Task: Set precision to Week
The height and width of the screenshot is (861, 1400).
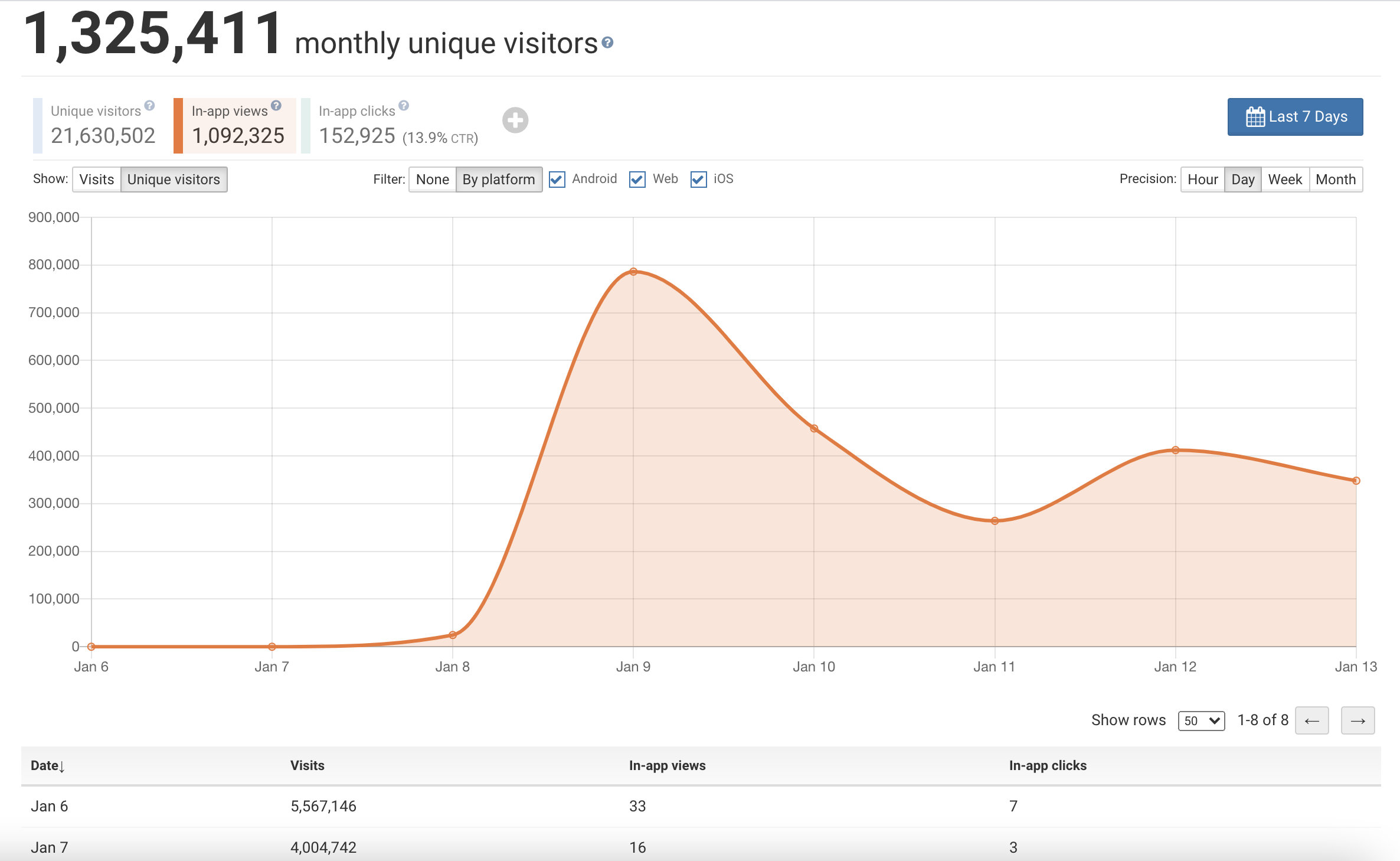Action: pyautogui.click(x=1284, y=180)
